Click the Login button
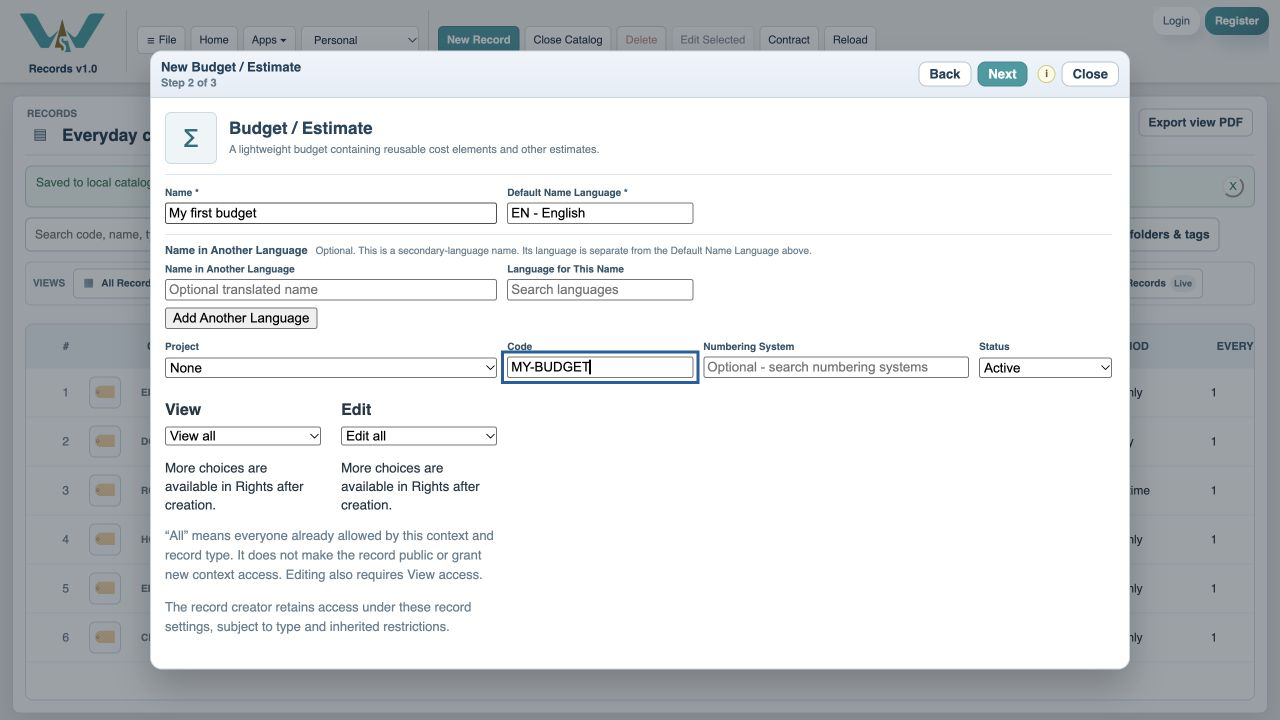The height and width of the screenshot is (720, 1280). click(x=1176, y=21)
